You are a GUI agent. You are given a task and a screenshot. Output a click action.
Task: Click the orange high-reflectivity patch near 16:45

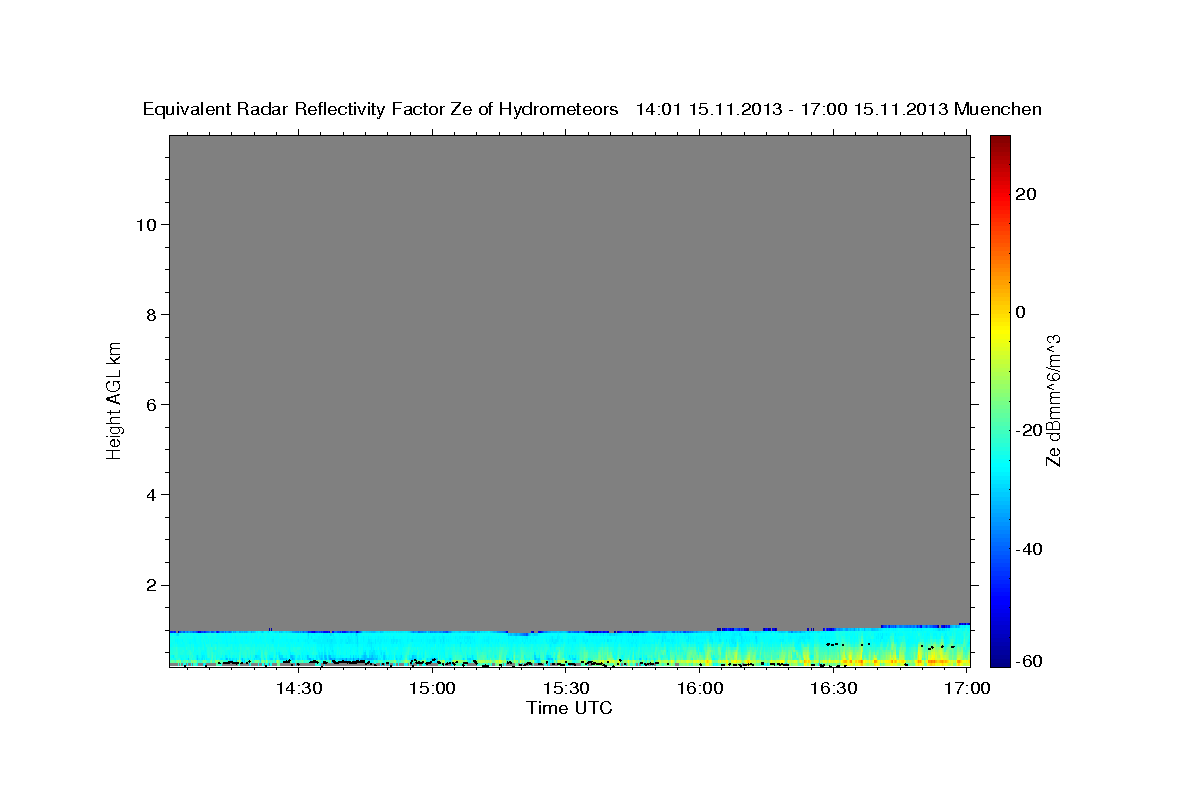pyautogui.click(x=900, y=661)
